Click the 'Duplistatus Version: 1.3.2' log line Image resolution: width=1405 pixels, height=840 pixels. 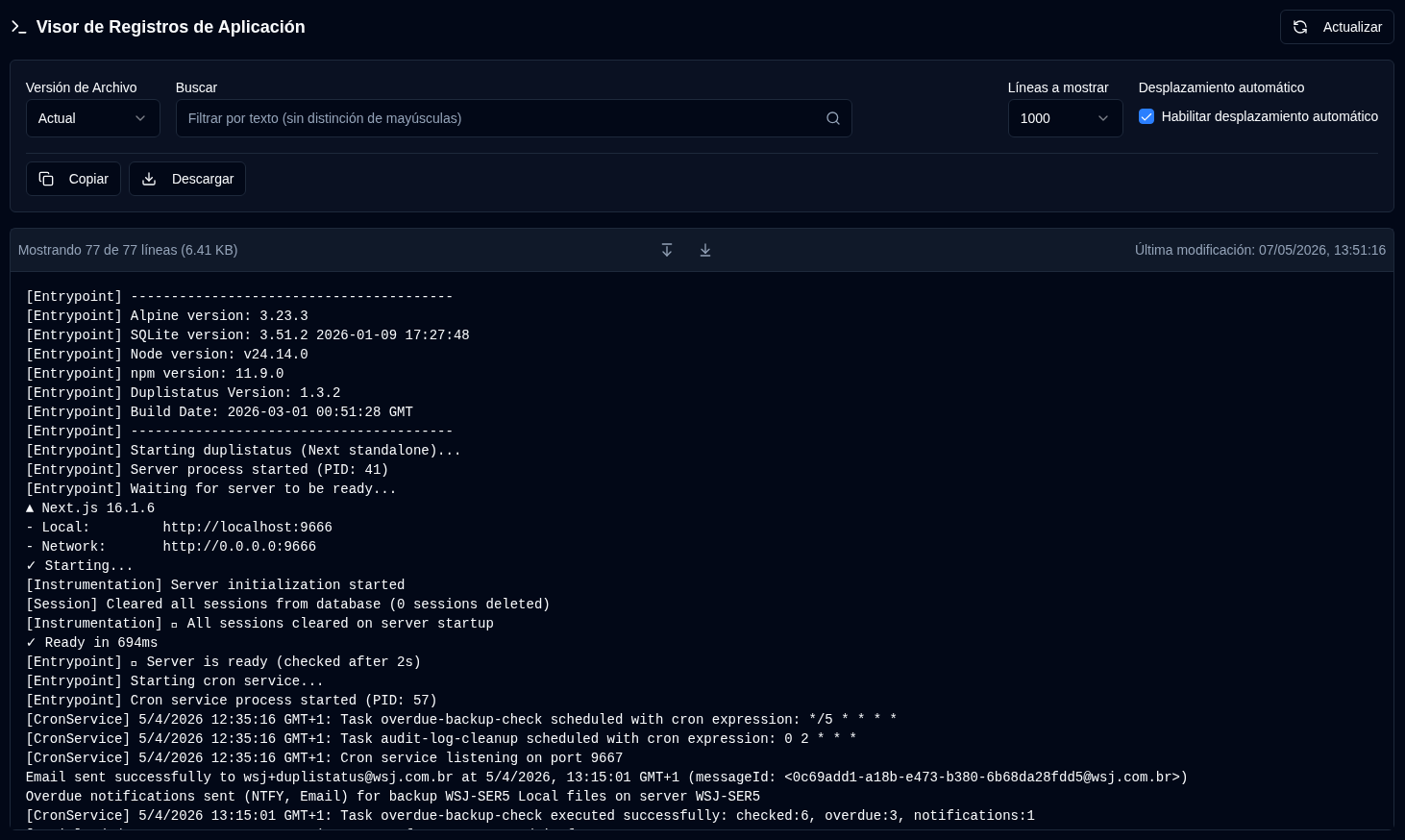pyautogui.click(x=184, y=392)
